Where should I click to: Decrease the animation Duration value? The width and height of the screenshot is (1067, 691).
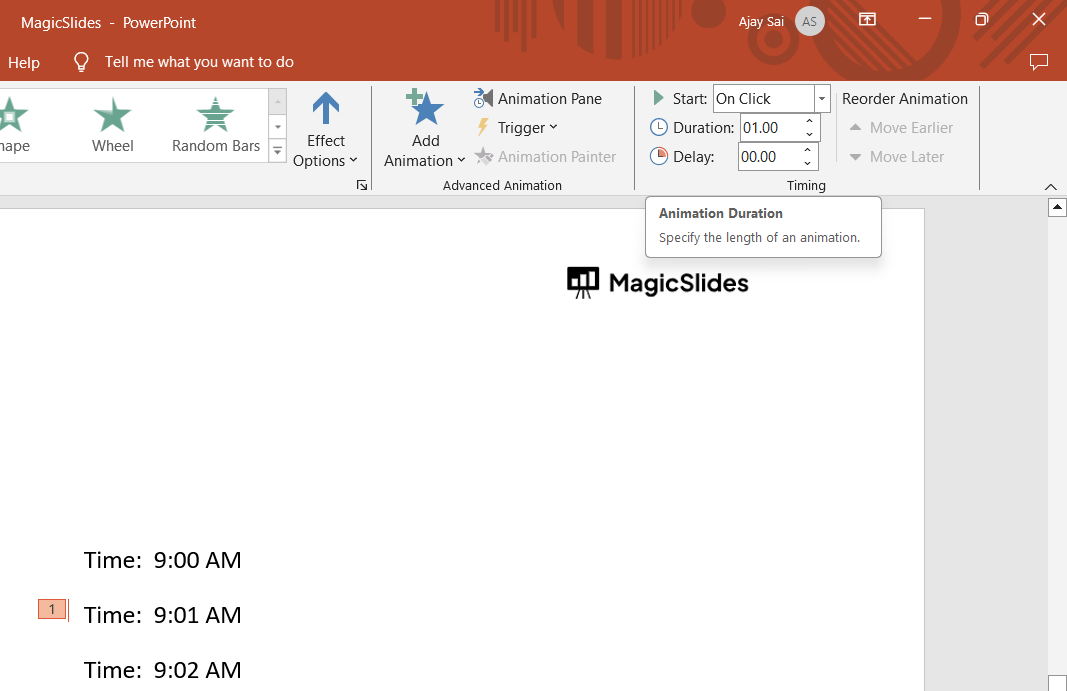click(x=809, y=135)
